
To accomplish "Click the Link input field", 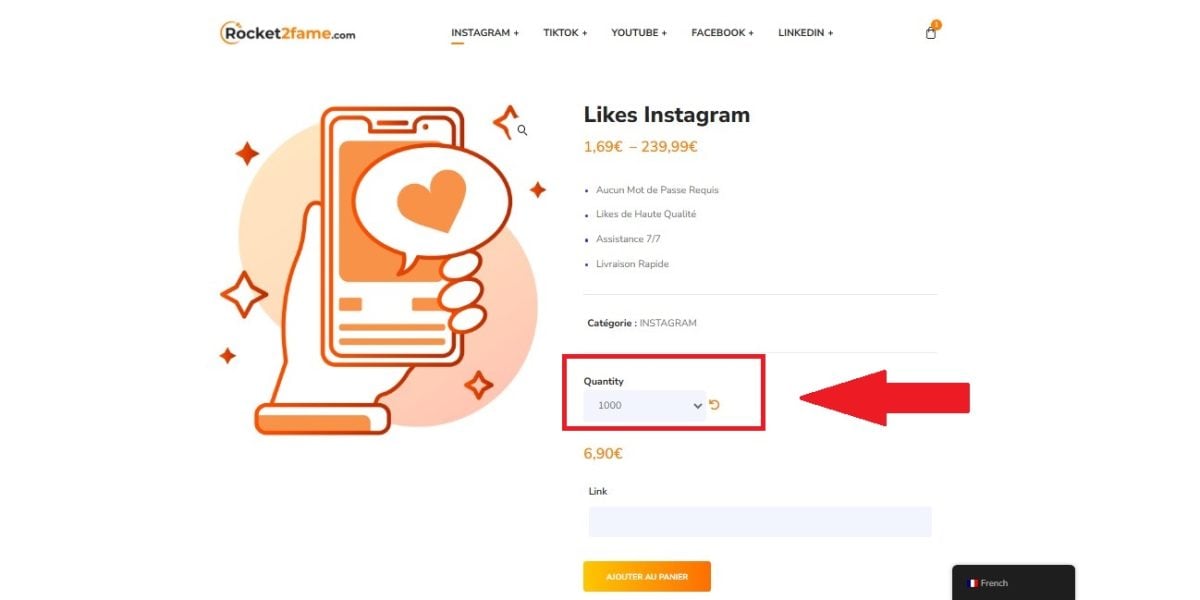I will (x=760, y=521).
